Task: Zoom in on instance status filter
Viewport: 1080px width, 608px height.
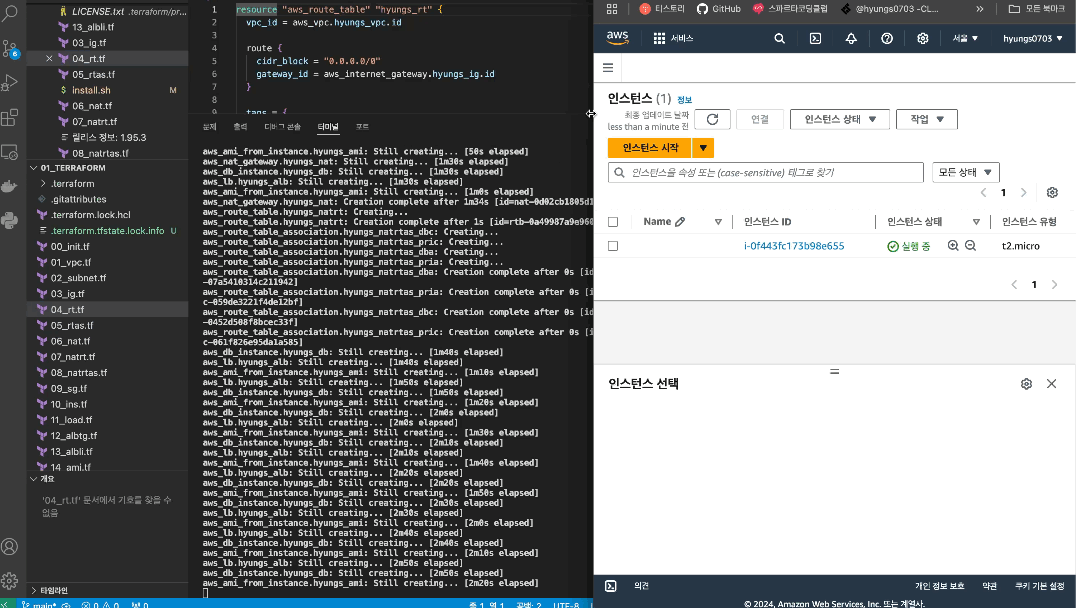Action: (x=953, y=246)
